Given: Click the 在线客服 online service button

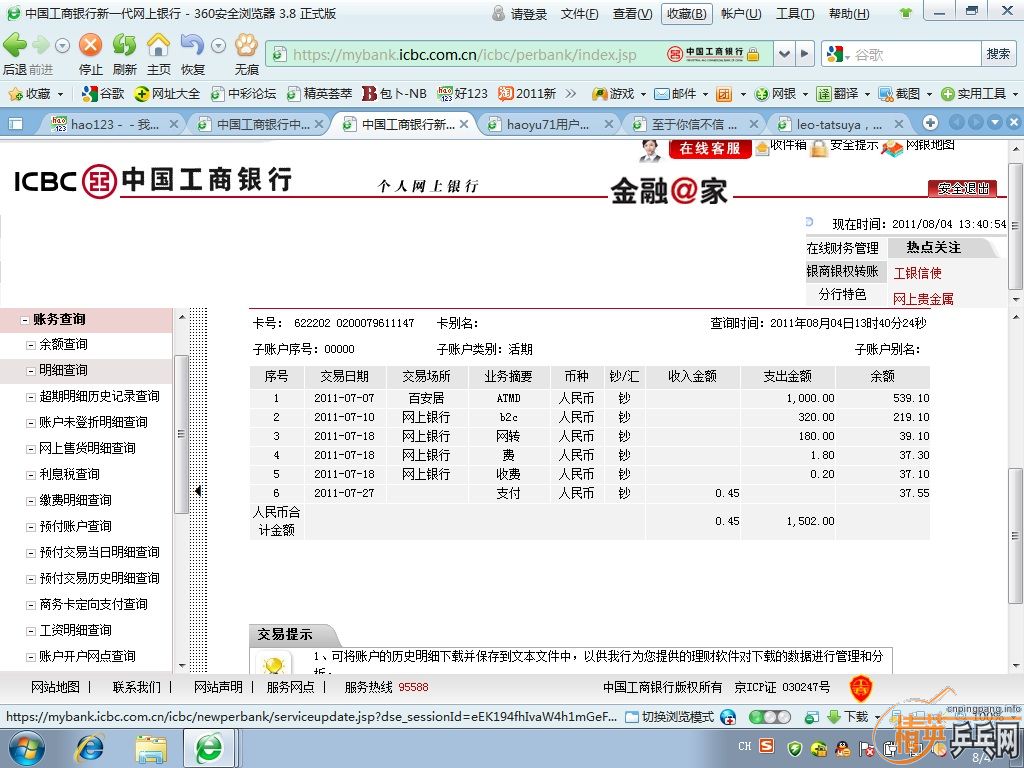Looking at the screenshot, I should [x=710, y=148].
